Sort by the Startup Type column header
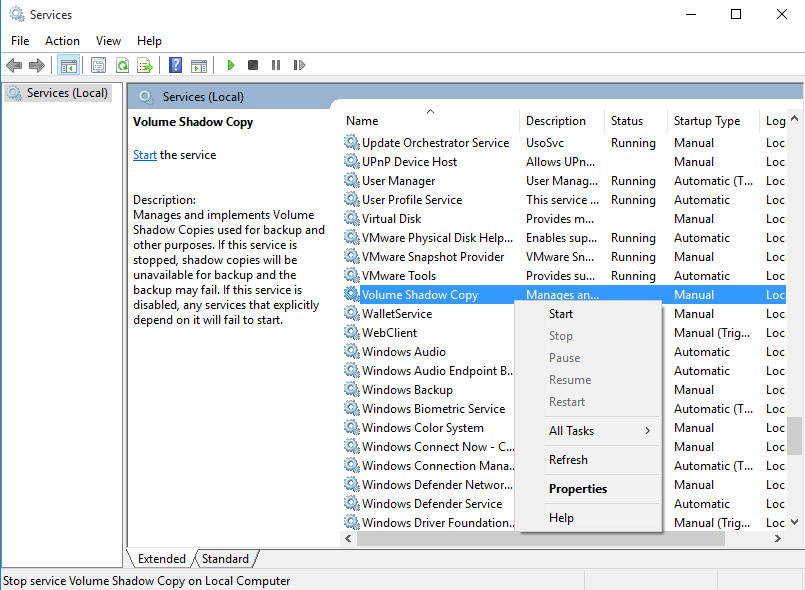805x590 pixels. tap(707, 121)
